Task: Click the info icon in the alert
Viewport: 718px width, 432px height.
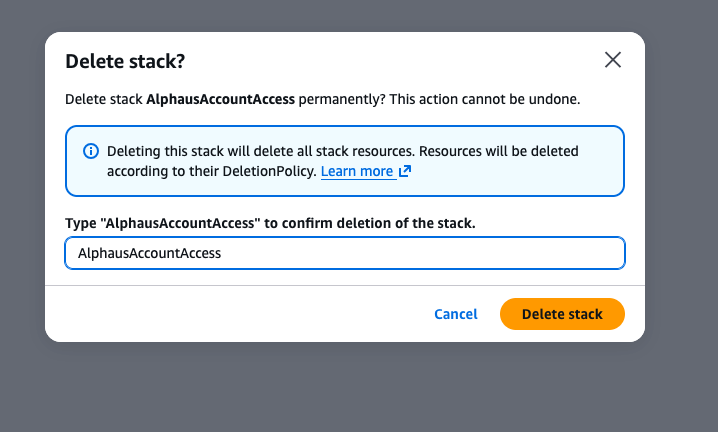Action: pyautogui.click(x=91, y=151)
